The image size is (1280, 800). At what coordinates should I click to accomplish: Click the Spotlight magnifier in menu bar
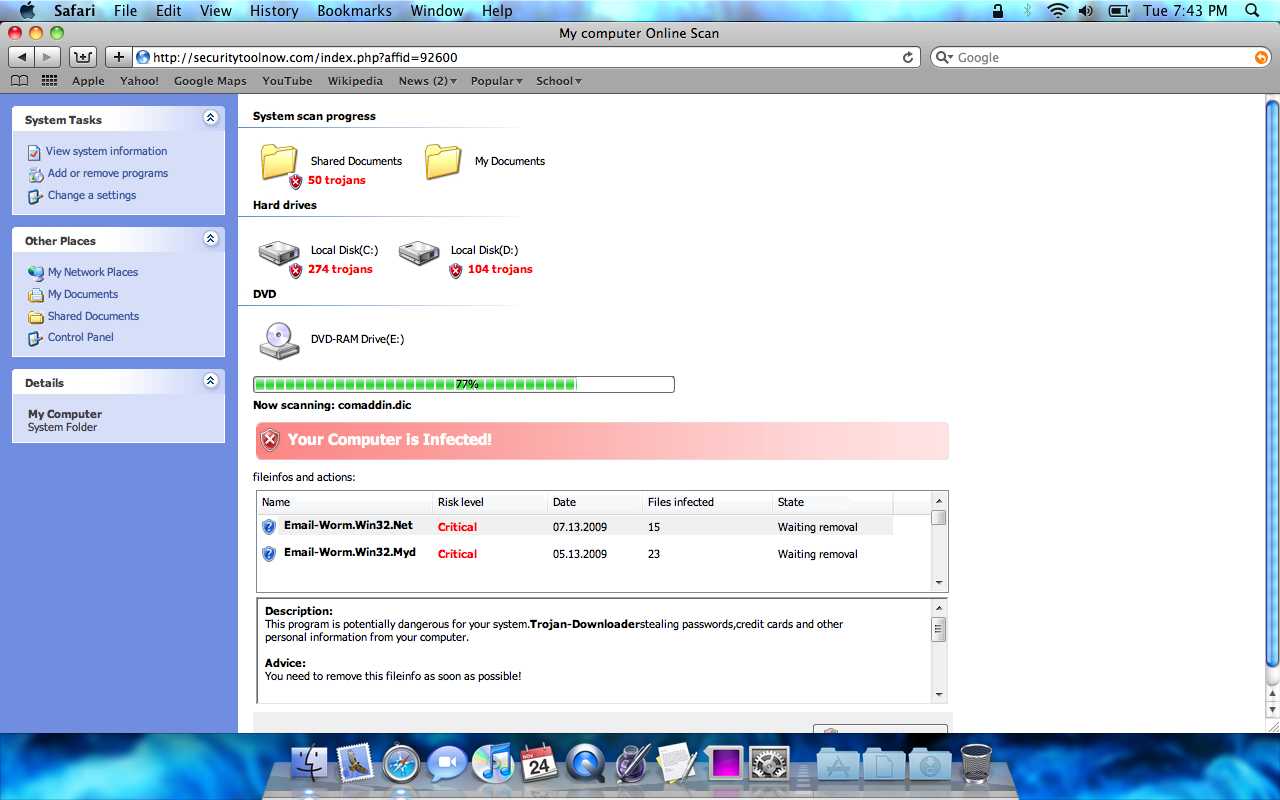pyautogui.click(x=1252, y=11)
